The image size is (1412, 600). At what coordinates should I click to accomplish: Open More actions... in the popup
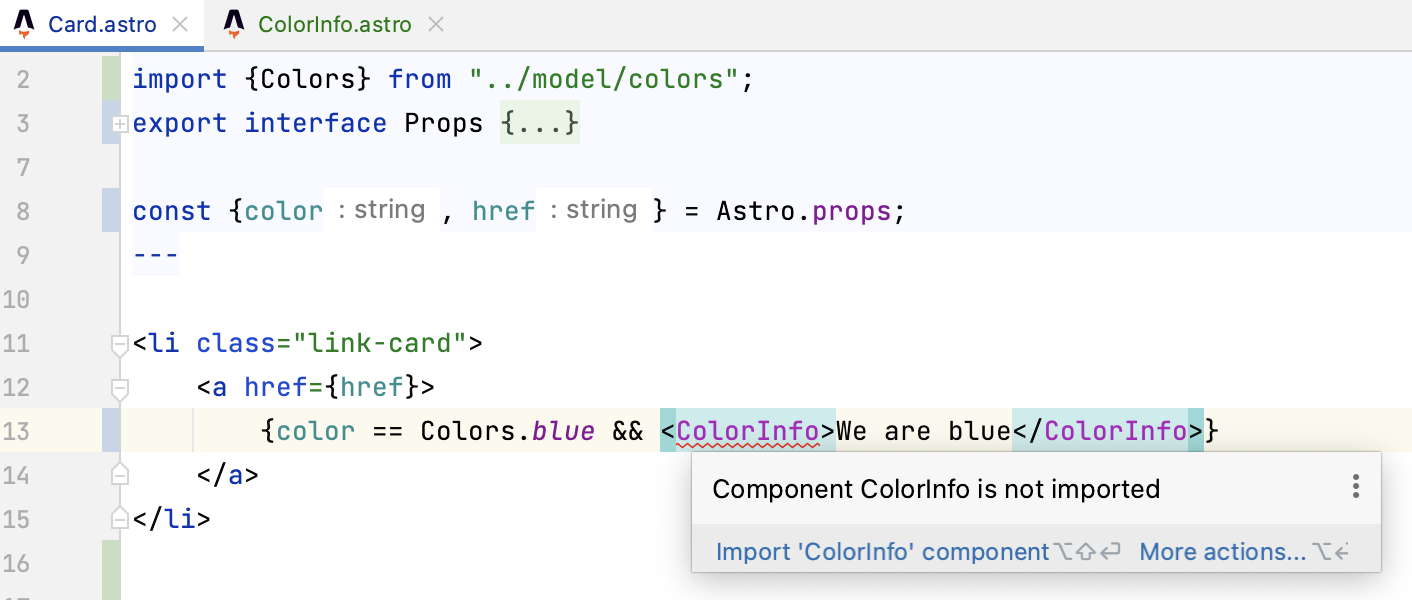(1222, 552)
